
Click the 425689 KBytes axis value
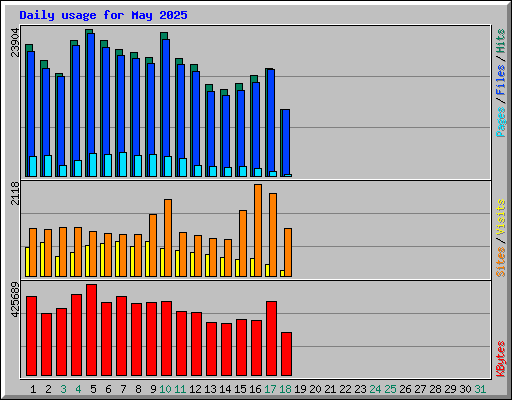(16, 300)
